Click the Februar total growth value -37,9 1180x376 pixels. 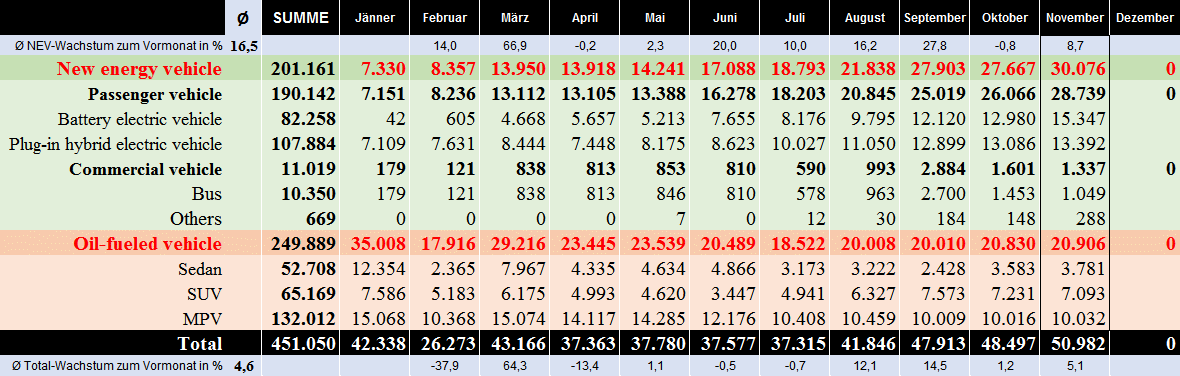(444, 366)
